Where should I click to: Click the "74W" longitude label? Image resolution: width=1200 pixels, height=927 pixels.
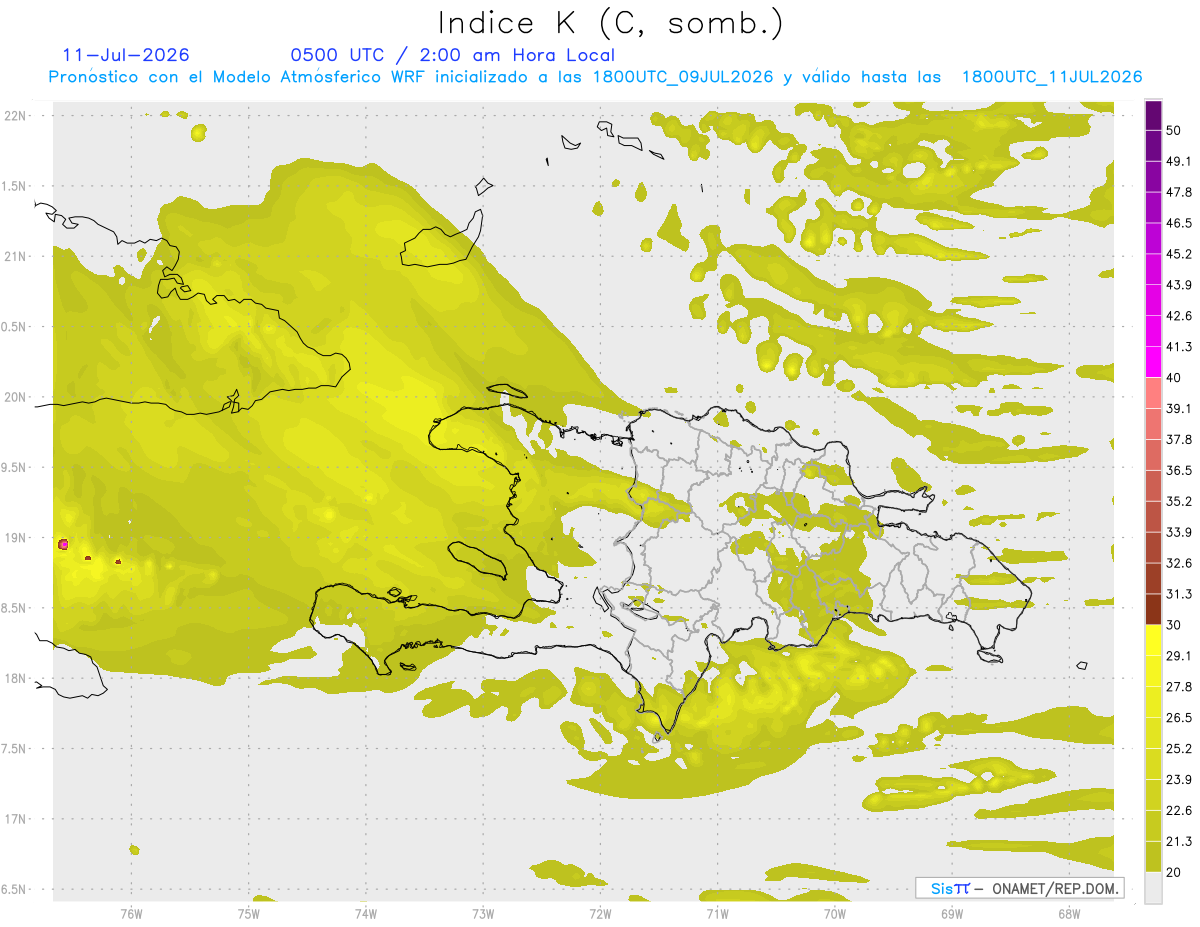click(365, 914)
